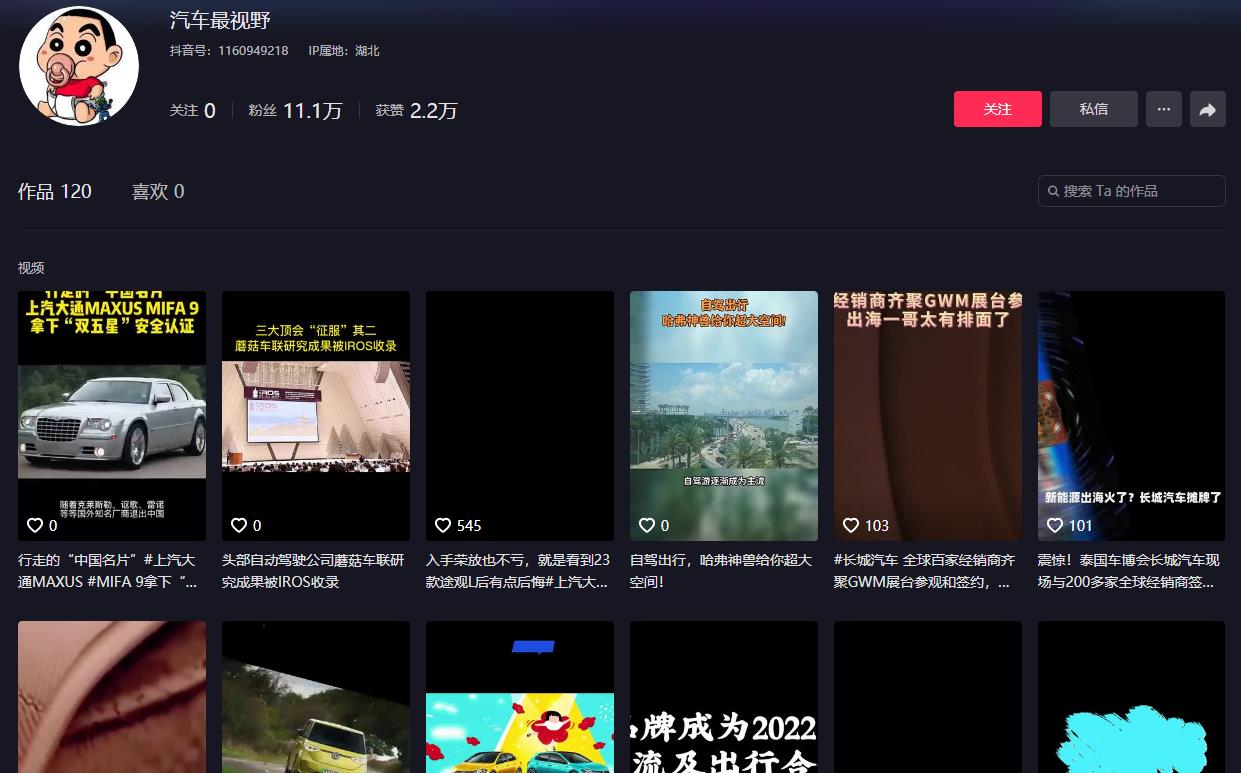Viewport: 1241px width, 773px height.
Task: Open the 上汽大通MAXUS MIFA 9 video thumbnail
Action: click(x=112, y=416)
